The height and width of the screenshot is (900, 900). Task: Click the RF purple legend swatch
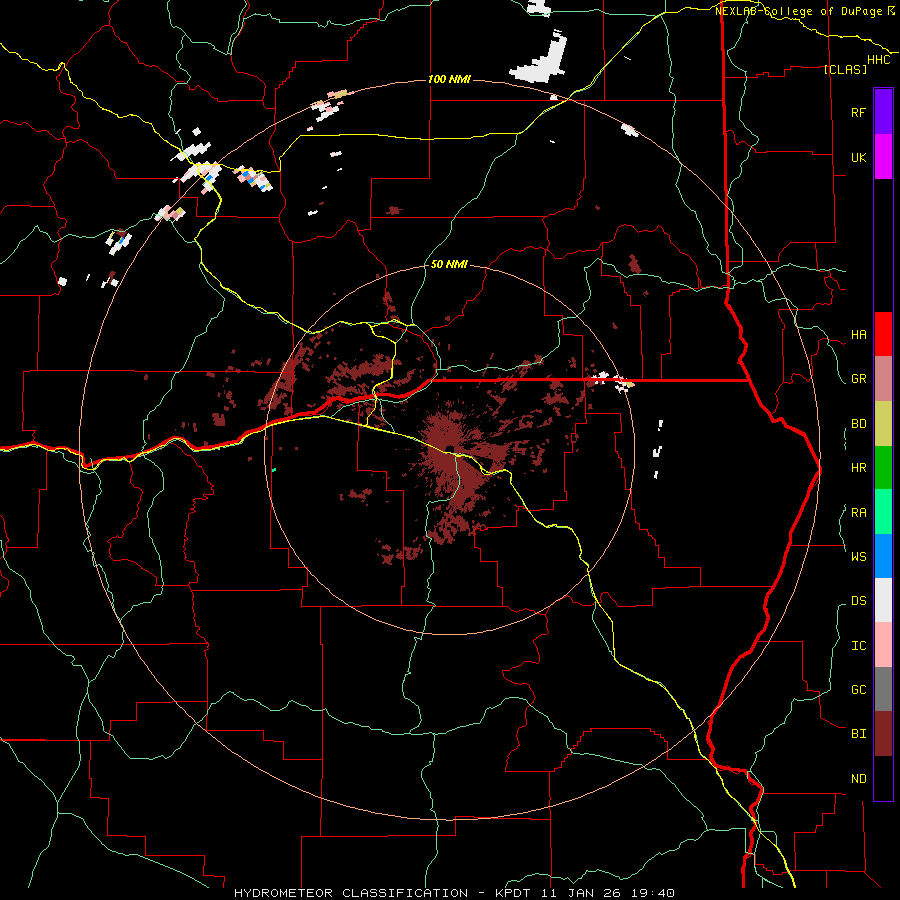pyautogui.click(x=883, y=112)
